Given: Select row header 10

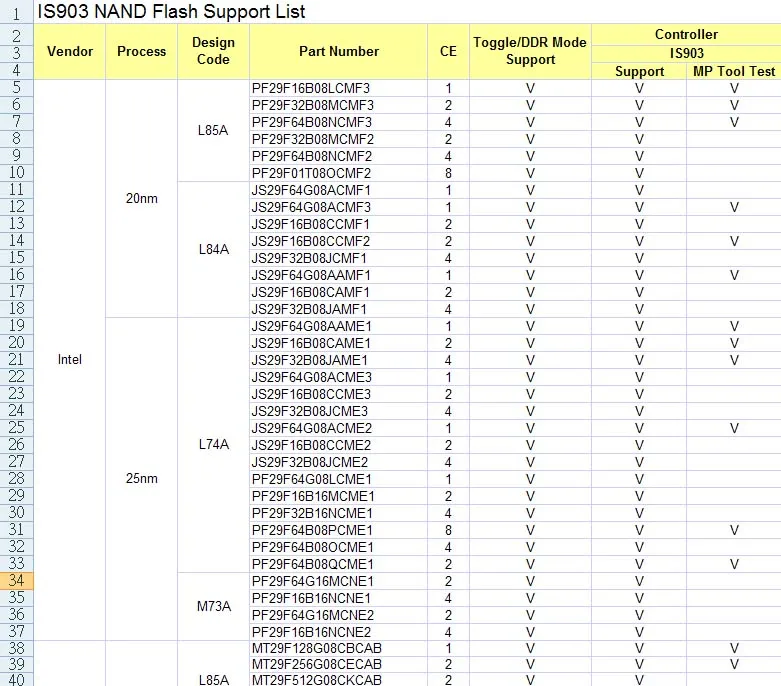Looking at the screenshot, I should pyautogui.click(x=16, y=173).
